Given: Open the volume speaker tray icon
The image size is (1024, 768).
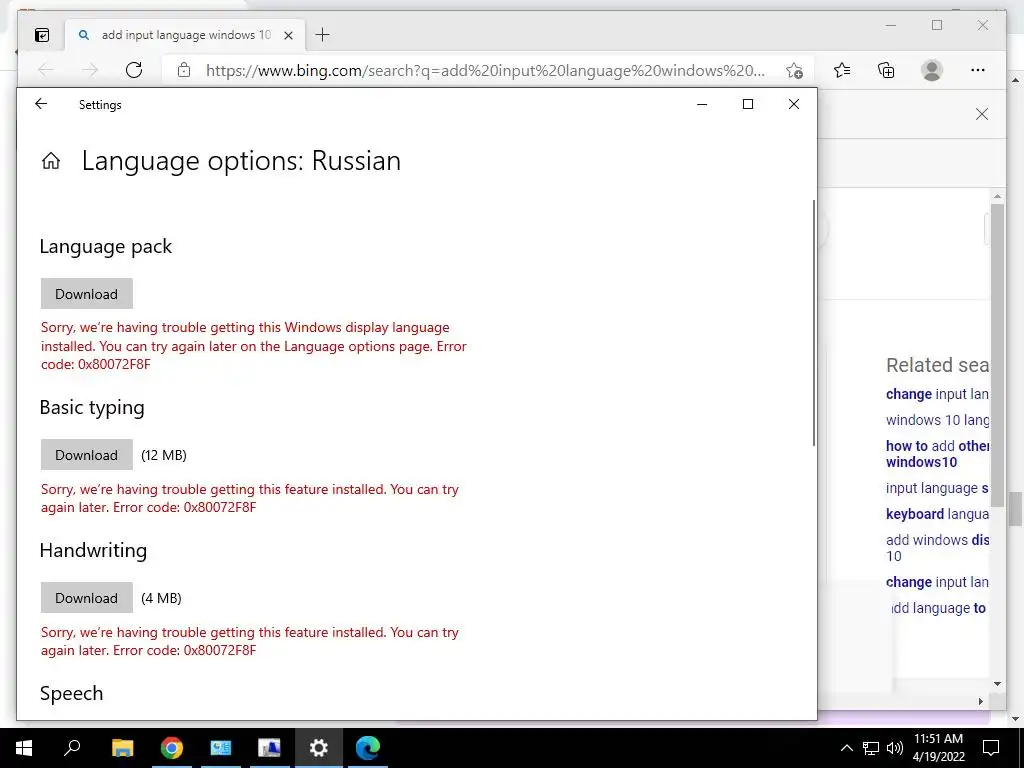Looking at the screenshot, I should 895,748.
